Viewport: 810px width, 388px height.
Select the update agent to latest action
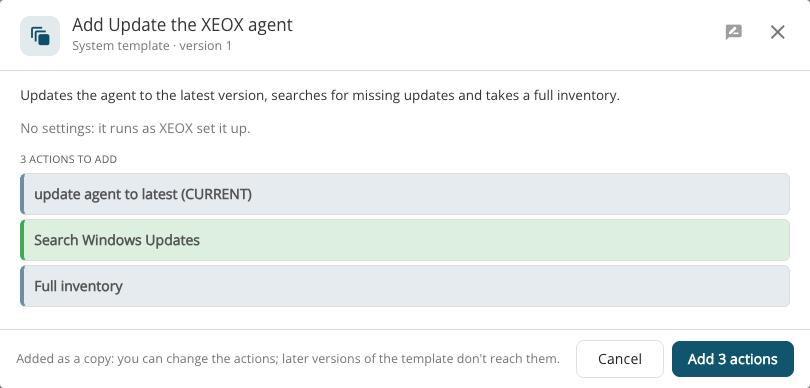[405, 194]
